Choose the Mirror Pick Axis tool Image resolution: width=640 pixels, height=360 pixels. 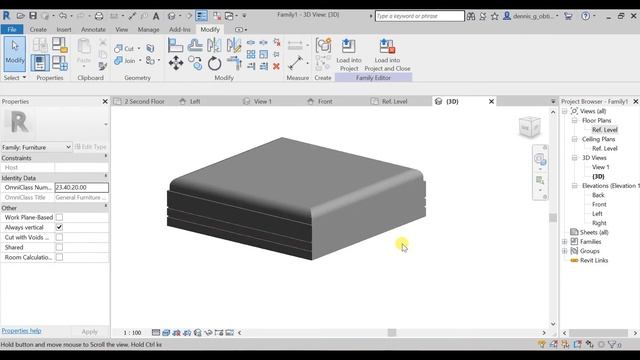[x=214, y=45]
